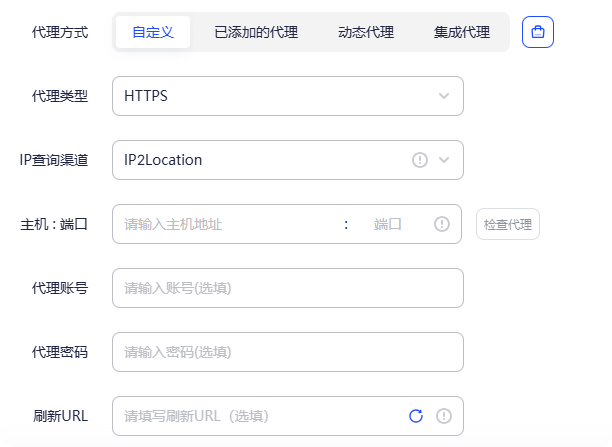Open the 代理类型 HTTPS dropdown
This screenshot has width=612, height=447.
coord(288,96)
